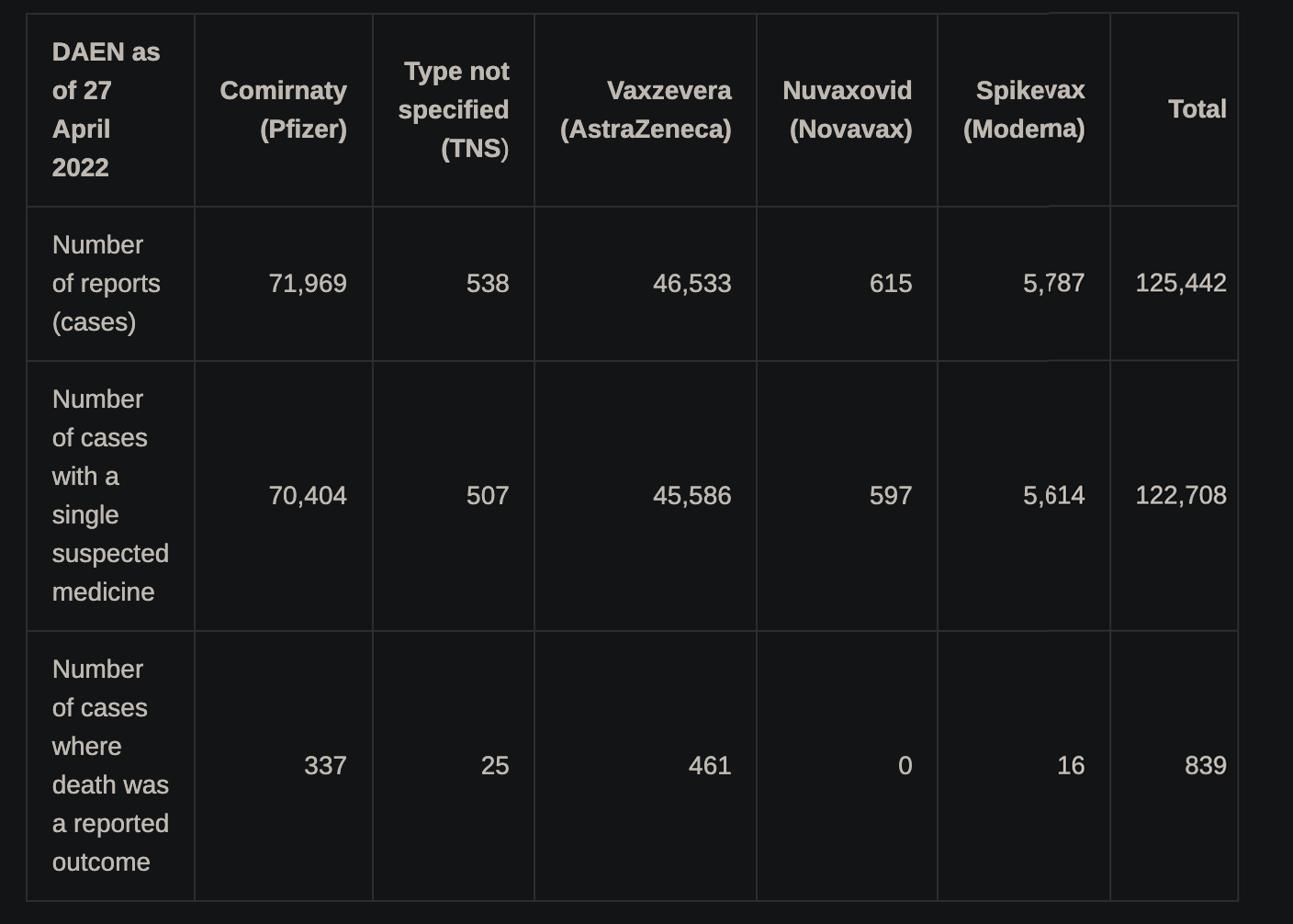
Task: Click the value 5,787
Action: coord(1054,283)
